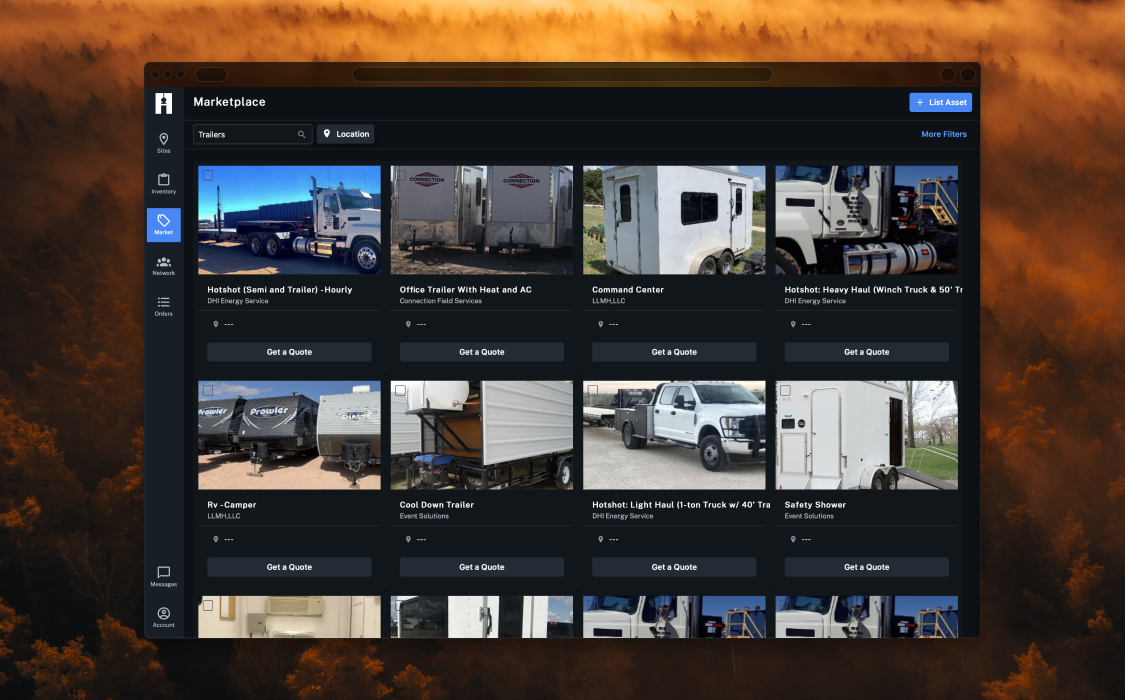Click location pin under Rv -Camper card
The width and height of the screenshot is (1125, 700).
(x=215, y=539)
